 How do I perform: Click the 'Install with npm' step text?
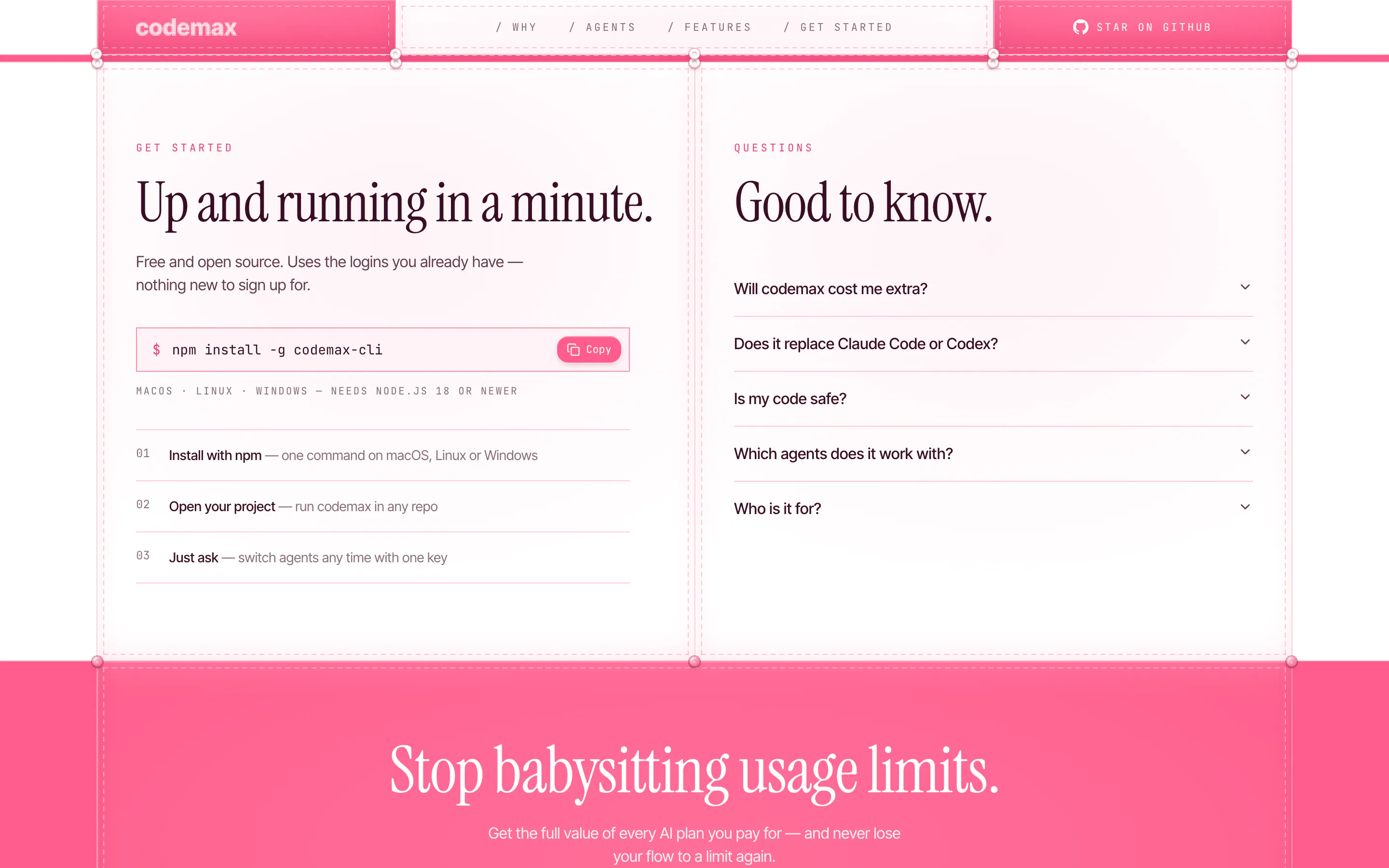(215, 455)
